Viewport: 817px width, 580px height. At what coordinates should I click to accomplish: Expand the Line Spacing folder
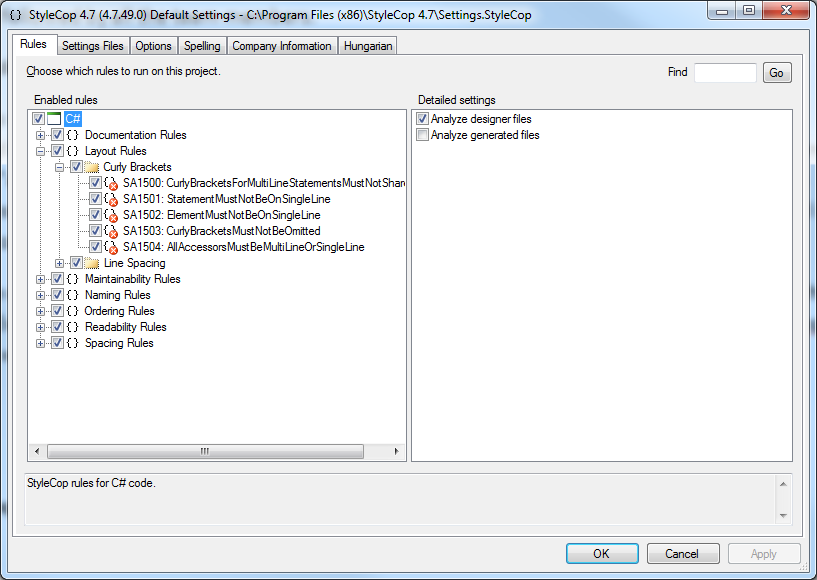point(59,264)
